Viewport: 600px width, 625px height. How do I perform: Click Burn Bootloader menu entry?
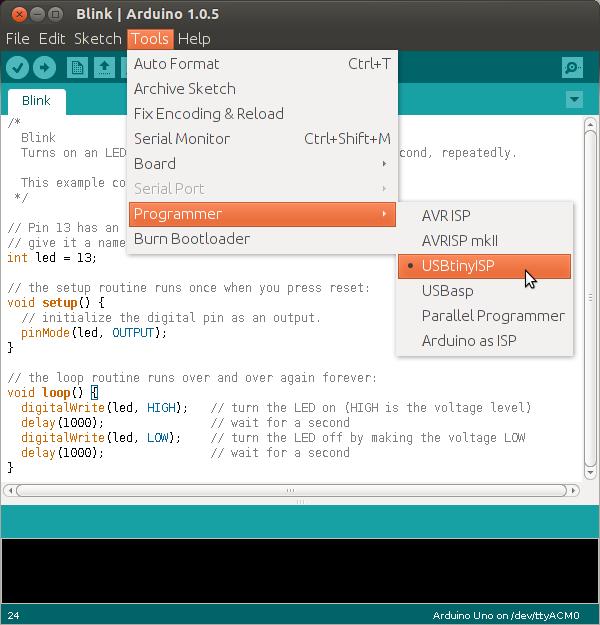tap(192, 238)
